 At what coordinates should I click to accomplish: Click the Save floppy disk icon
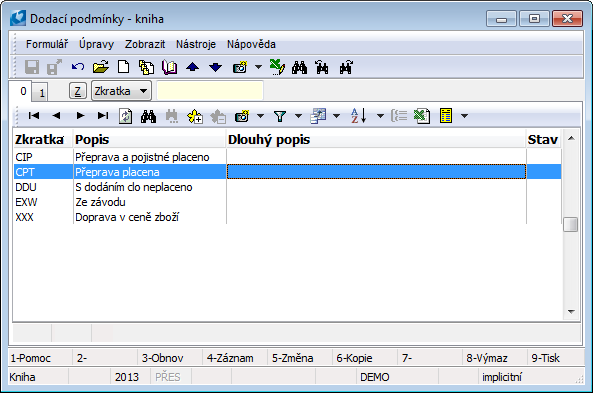point(32,68)
